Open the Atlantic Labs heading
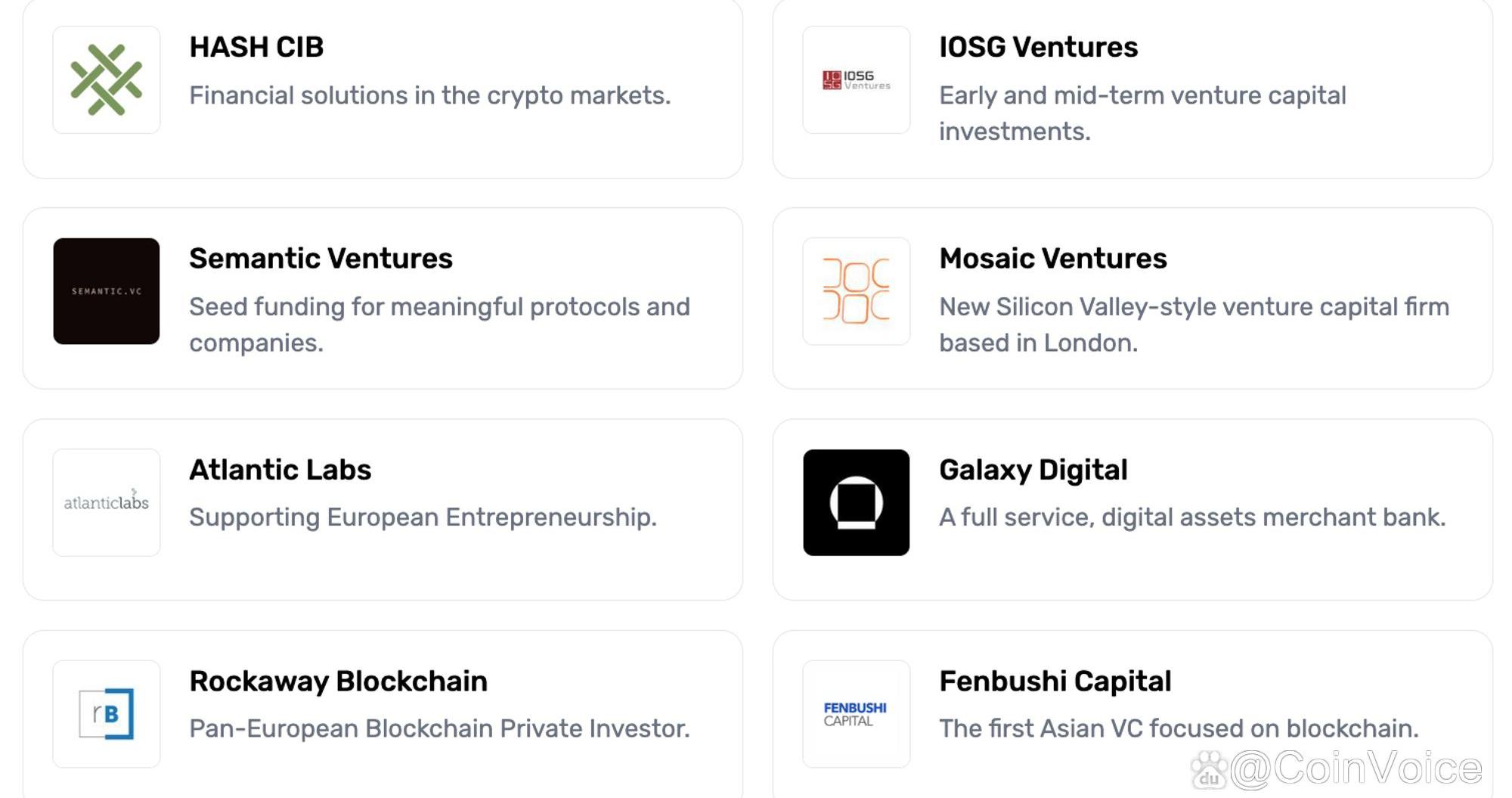 [x=280, y=470]
